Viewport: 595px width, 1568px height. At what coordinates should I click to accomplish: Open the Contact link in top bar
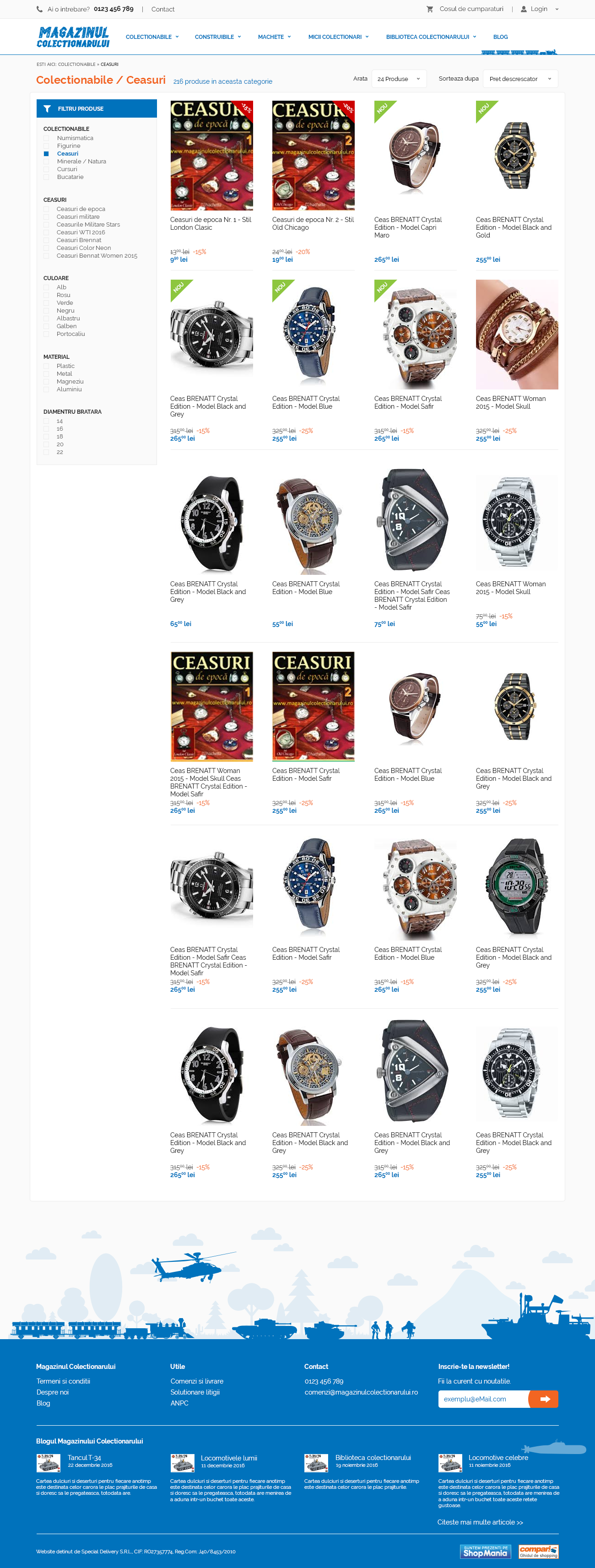(162, 9)
